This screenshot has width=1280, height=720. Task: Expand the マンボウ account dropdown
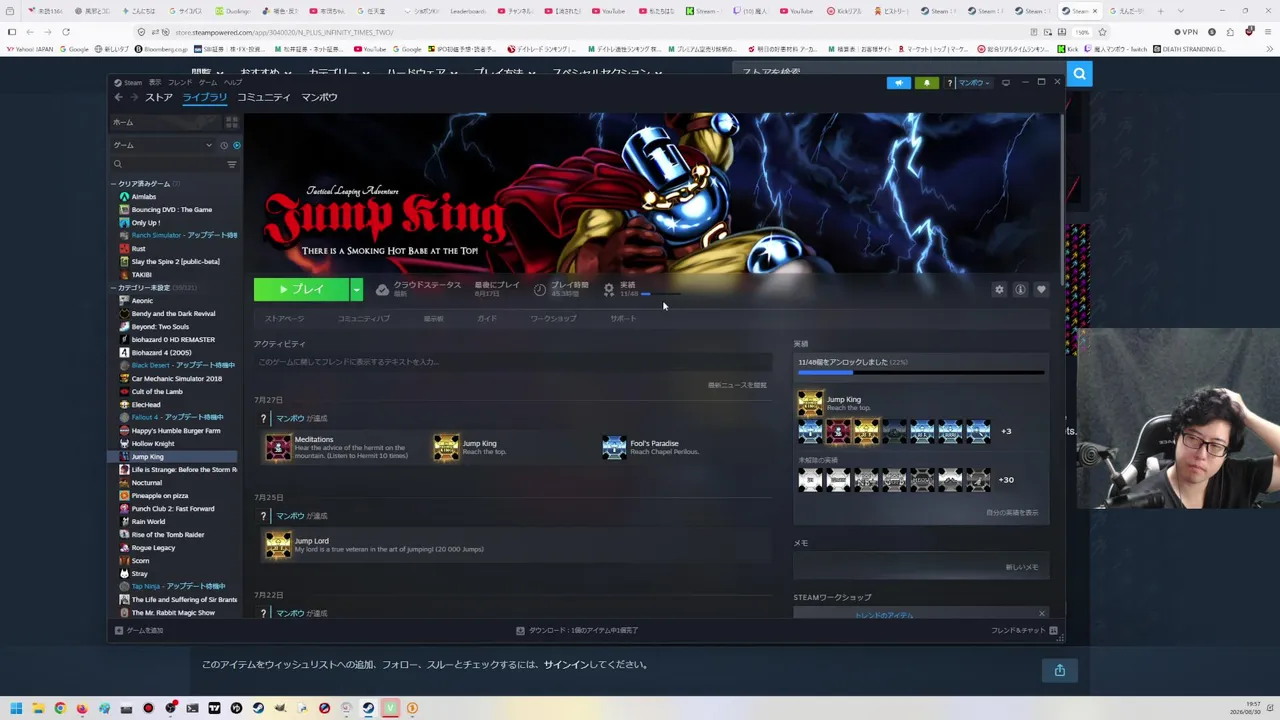[973, 83]
